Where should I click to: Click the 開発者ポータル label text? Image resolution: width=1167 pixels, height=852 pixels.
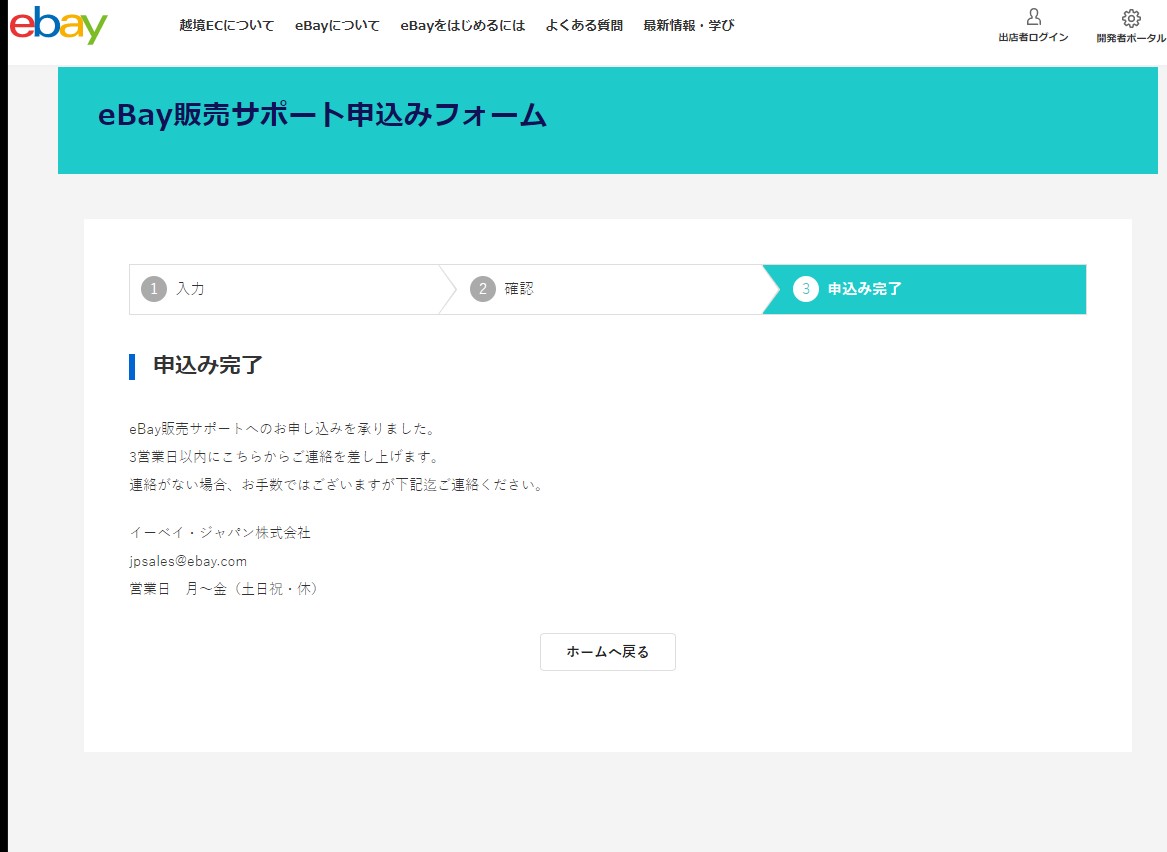click(x=1131, y=38)
